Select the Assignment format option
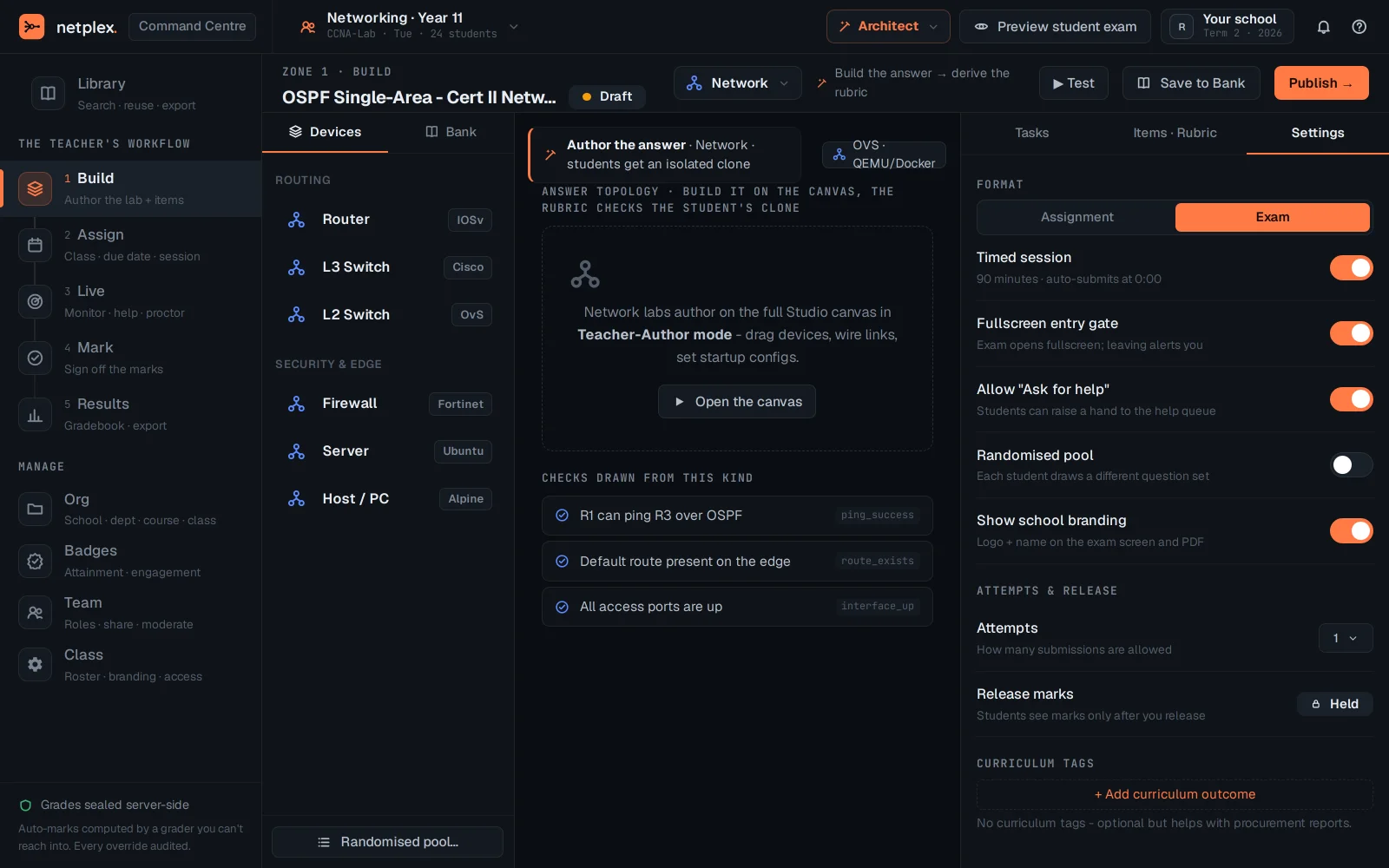This screenshot has height=868, width=1389. point(1076,217)
